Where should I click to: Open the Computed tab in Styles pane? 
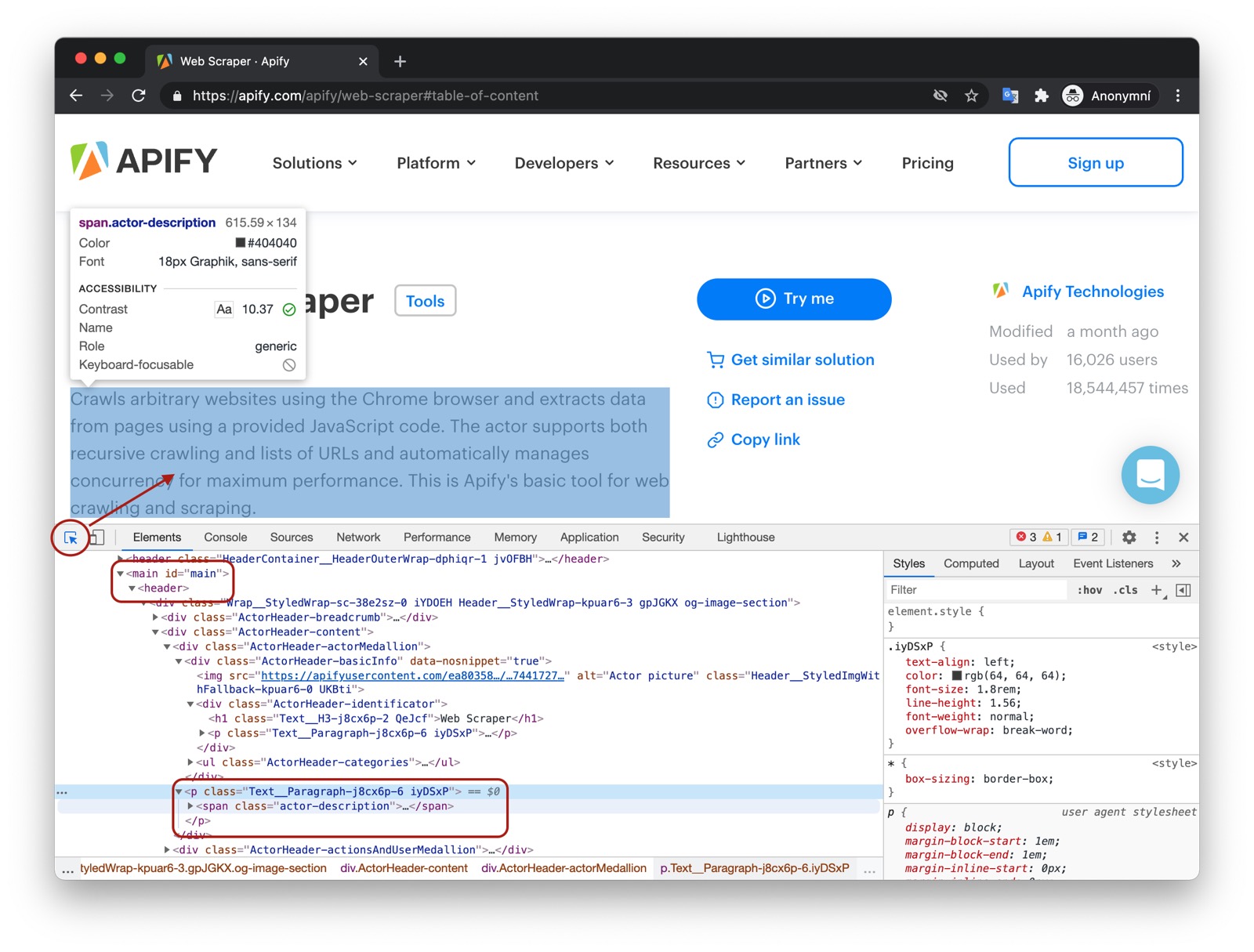click(x=971, y=563)
